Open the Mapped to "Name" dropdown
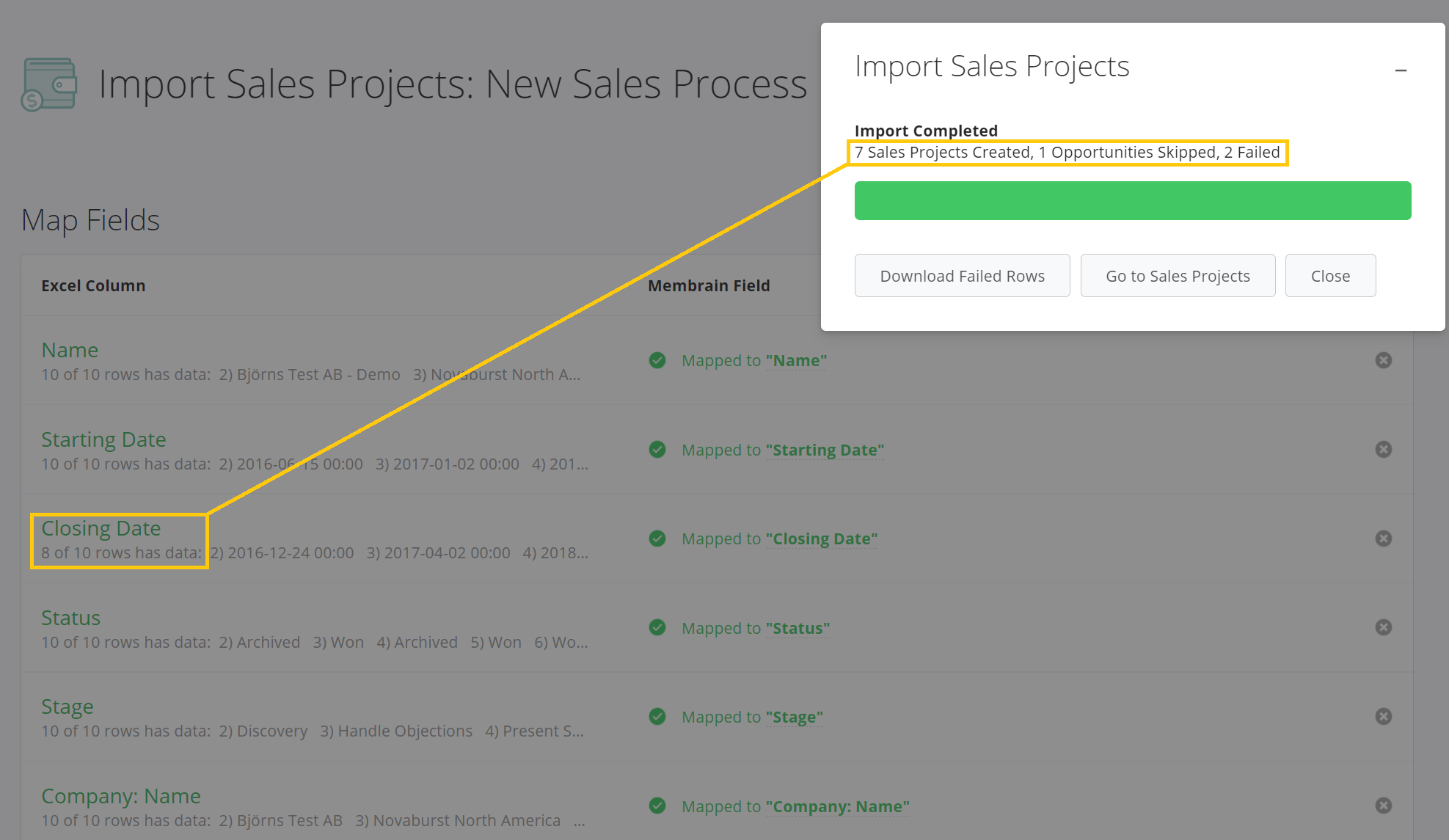The image size is (1449, 840). [796, 361]
